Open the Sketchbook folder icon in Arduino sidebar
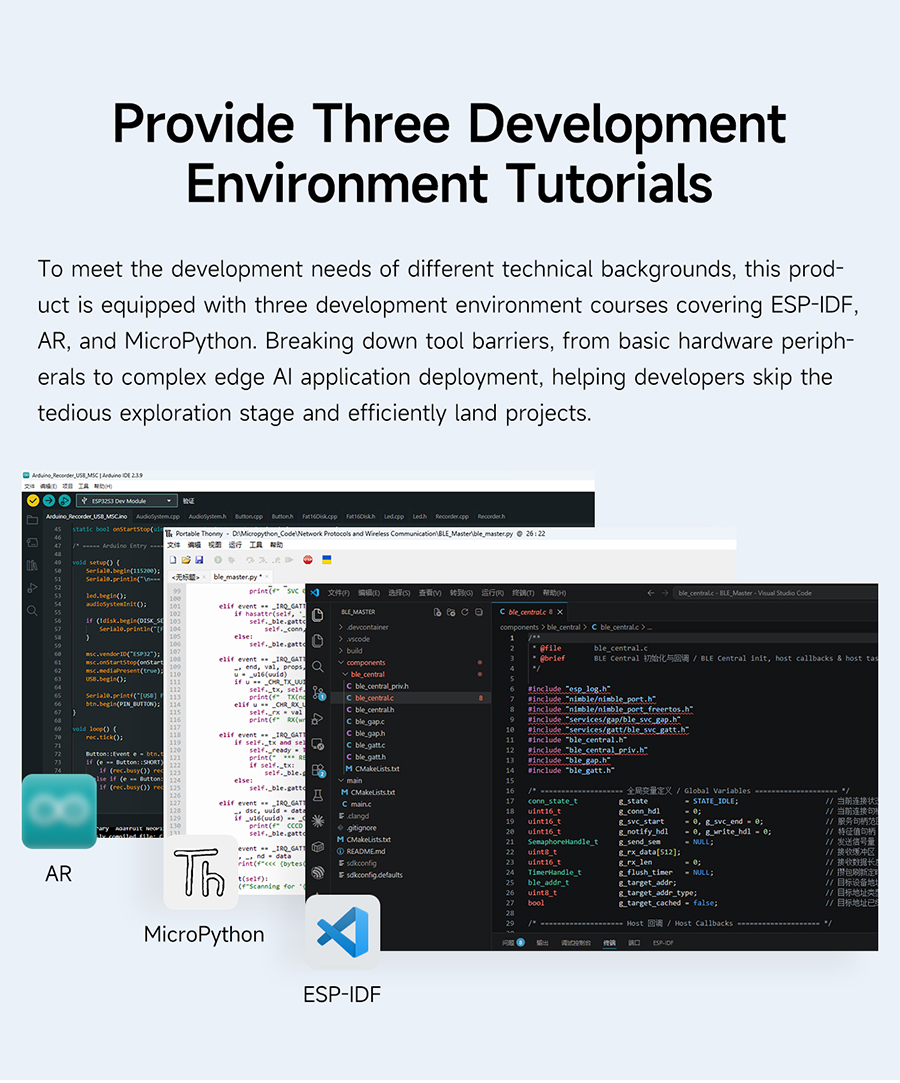Image resolution: width=900 pixels, height=1083 pixels. tap(32, 520)
